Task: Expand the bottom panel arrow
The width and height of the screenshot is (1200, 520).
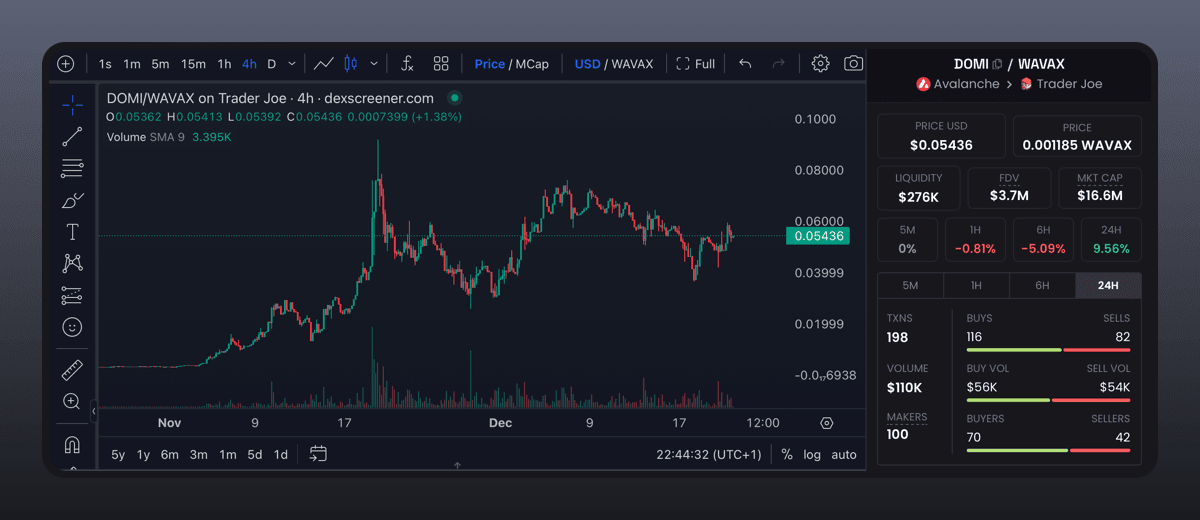Action: point(457,466)
